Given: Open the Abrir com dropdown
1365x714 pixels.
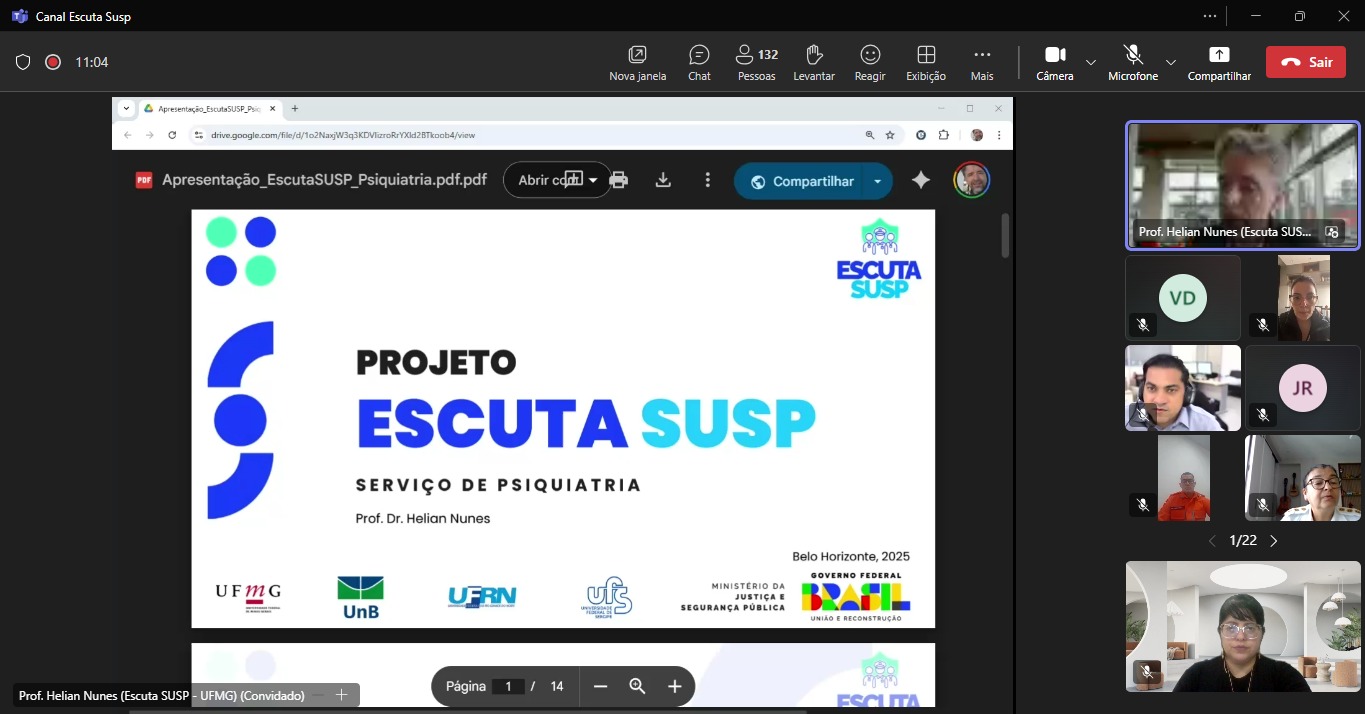Looking at the screenshot, I should [x=557, y=180].
